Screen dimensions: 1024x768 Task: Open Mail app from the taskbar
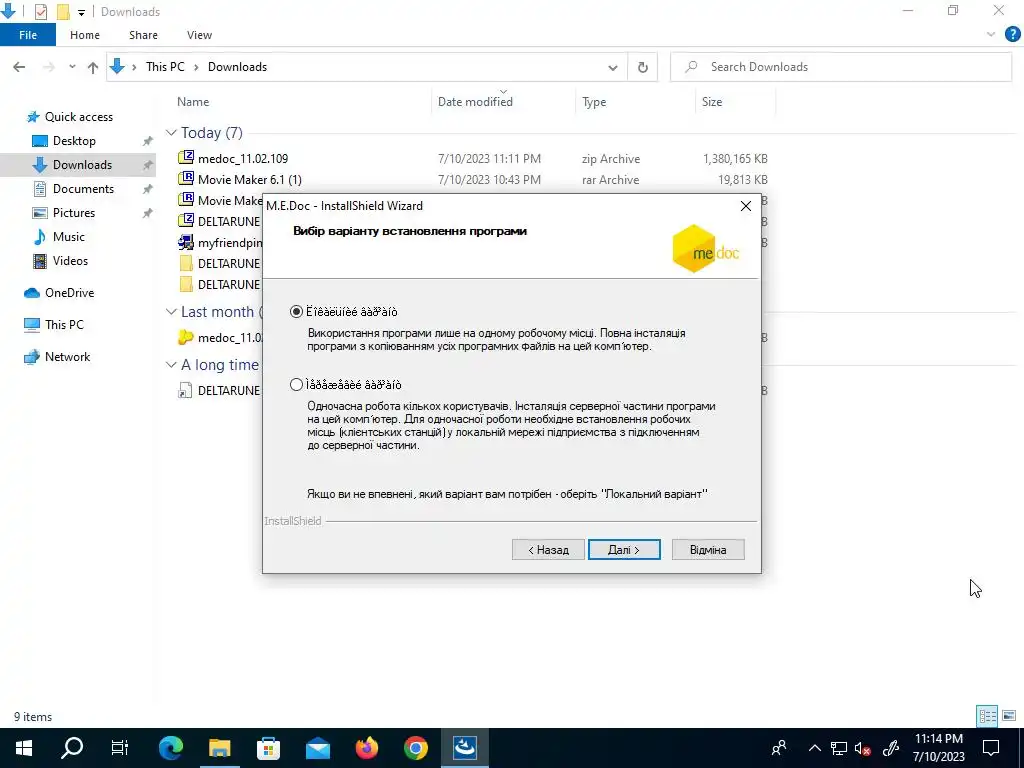click(x=318, y=748)
